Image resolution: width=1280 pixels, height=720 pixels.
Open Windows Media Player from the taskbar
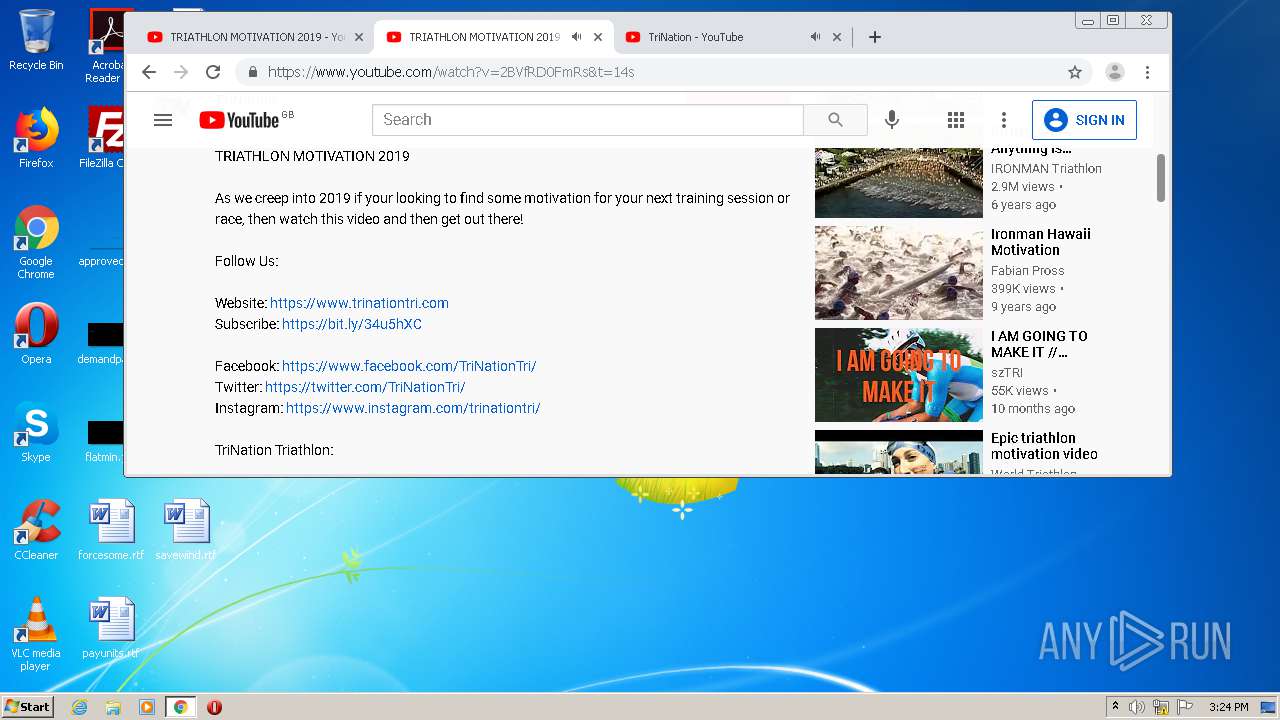click(x=147, y=707)
